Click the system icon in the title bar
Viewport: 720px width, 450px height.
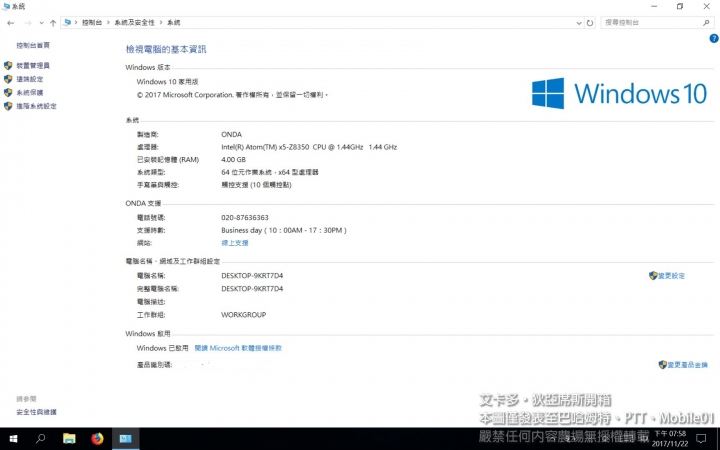click(6, 6)
